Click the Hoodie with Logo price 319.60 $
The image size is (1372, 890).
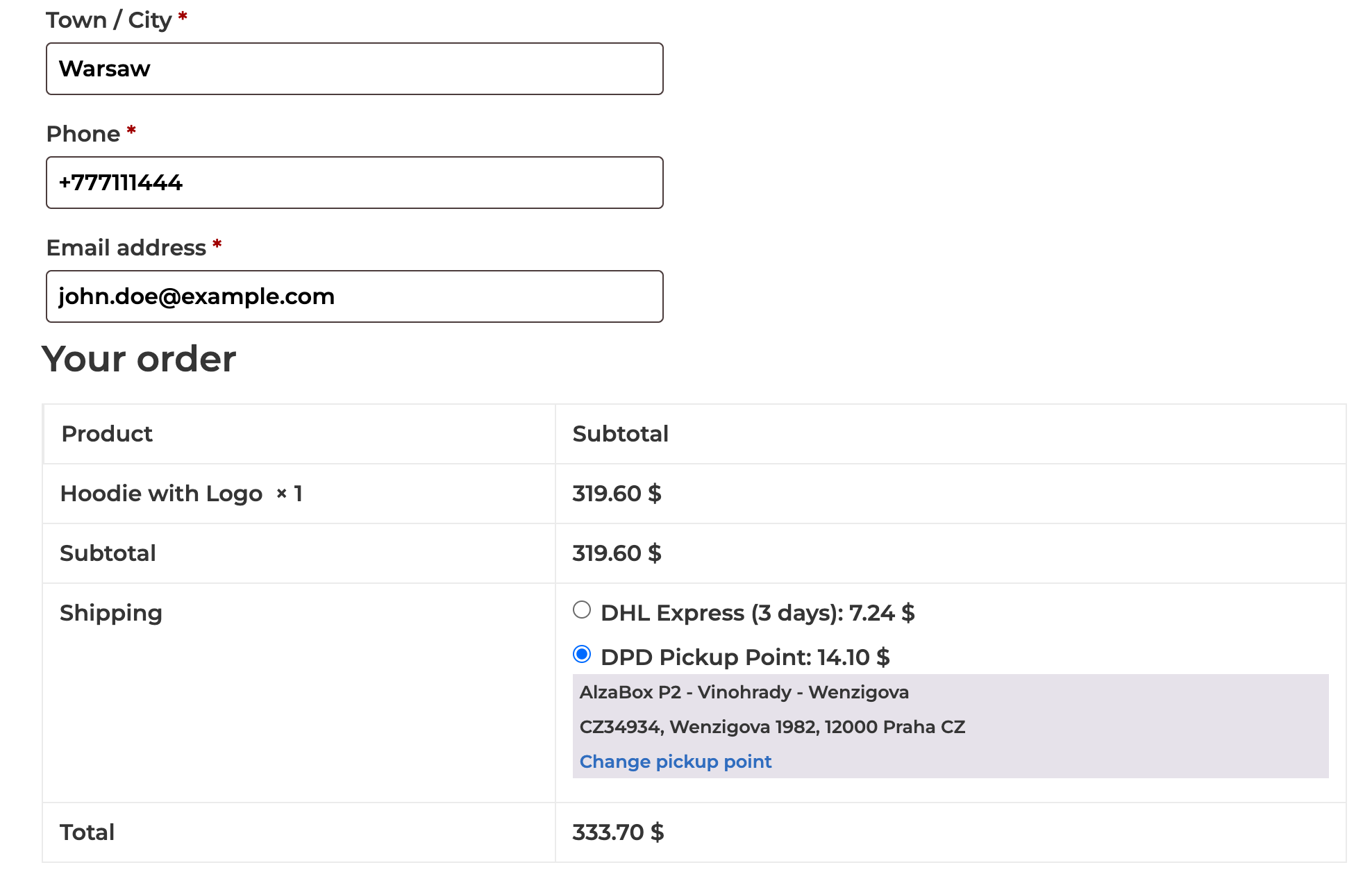pyautogui.click(x=617, y=494)
